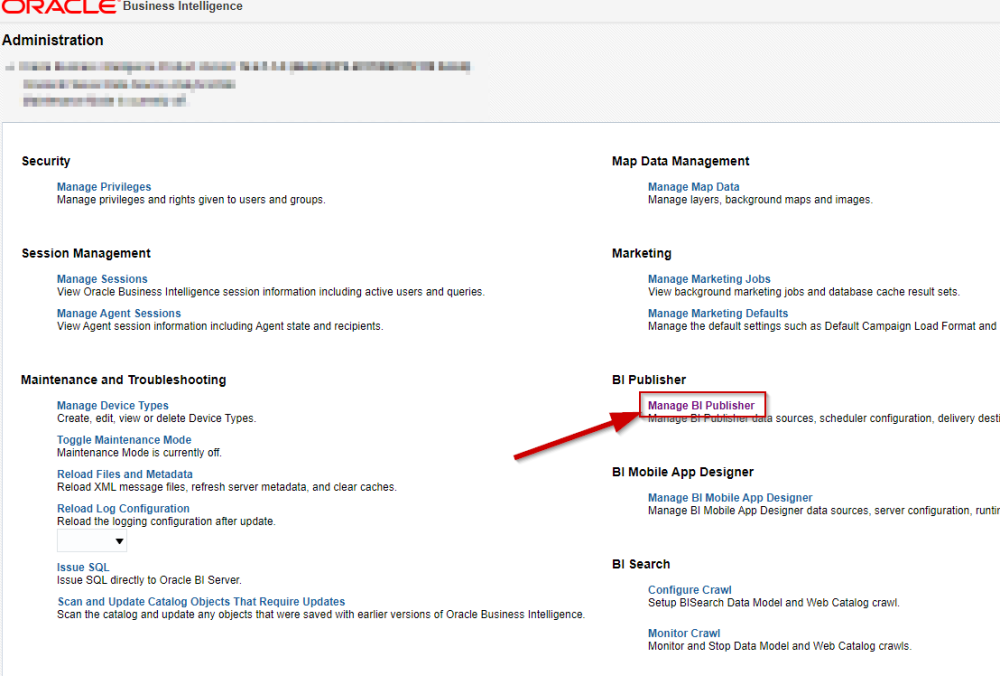Screen dimensions: 1000x676
Task: Click Reload Files and Metadata
Action: pyautogui.click(x=125, y=475)
